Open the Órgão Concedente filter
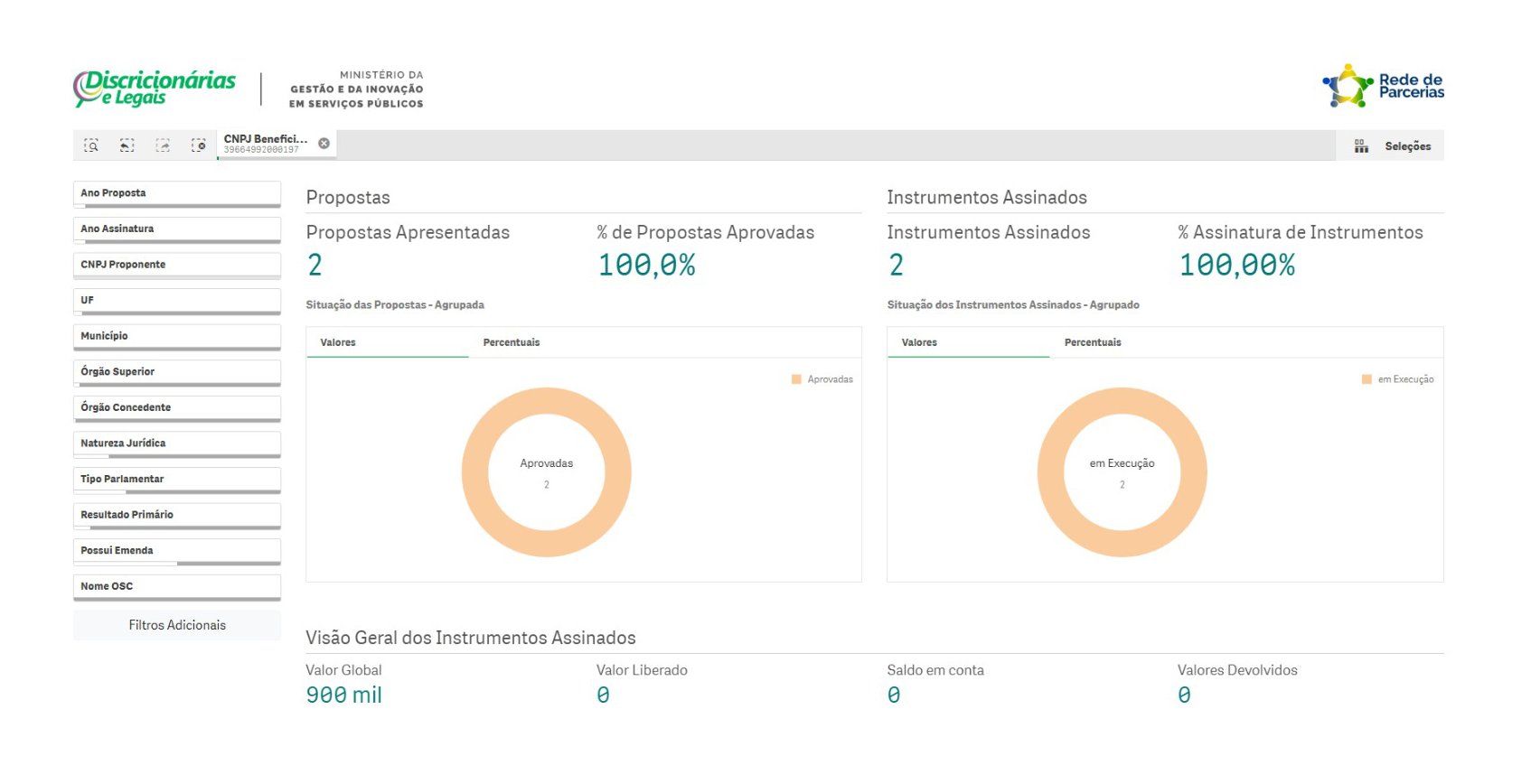Image resolution: width=1531 pixels, height=784 pixels. click(177, 409)
